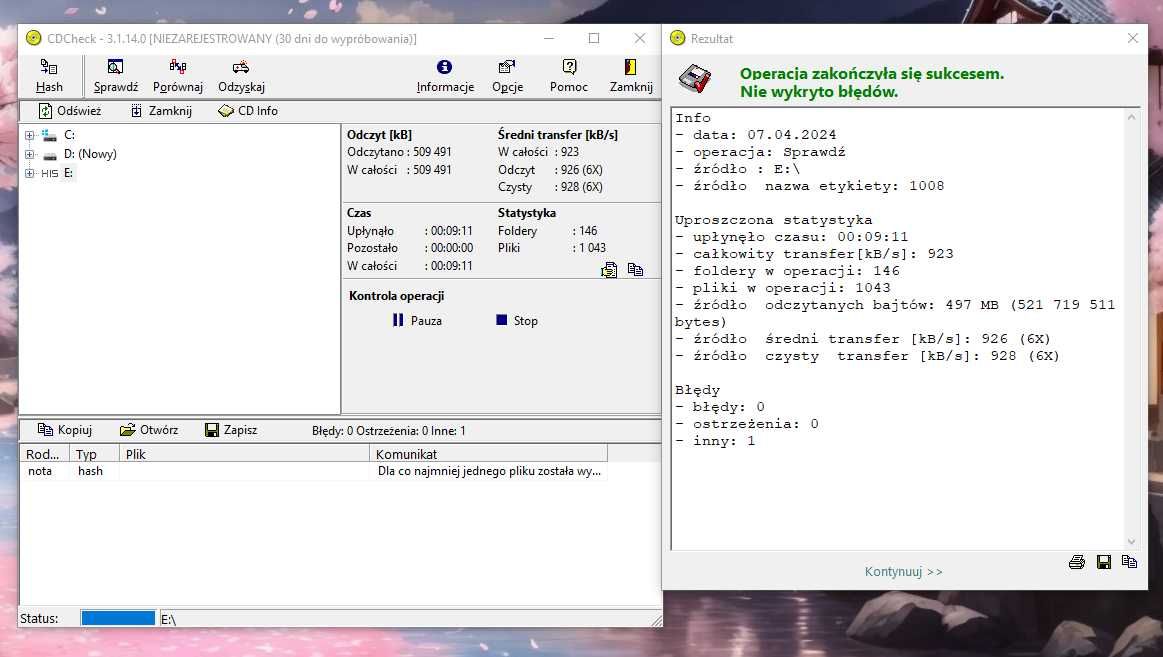This screenshot has height=657, width=1163.
Task: Select the nota hash log row
Action: 314,472
